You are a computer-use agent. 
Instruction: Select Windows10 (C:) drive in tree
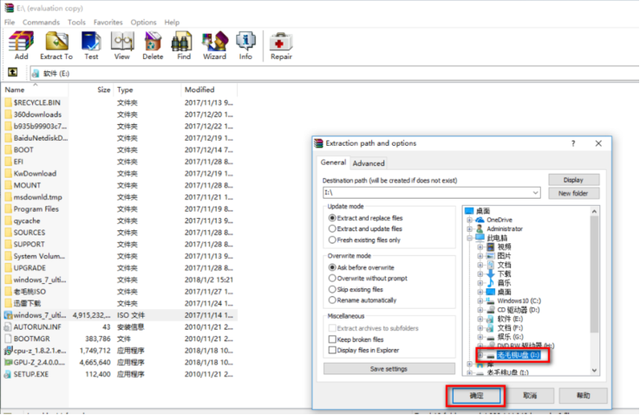519,301
